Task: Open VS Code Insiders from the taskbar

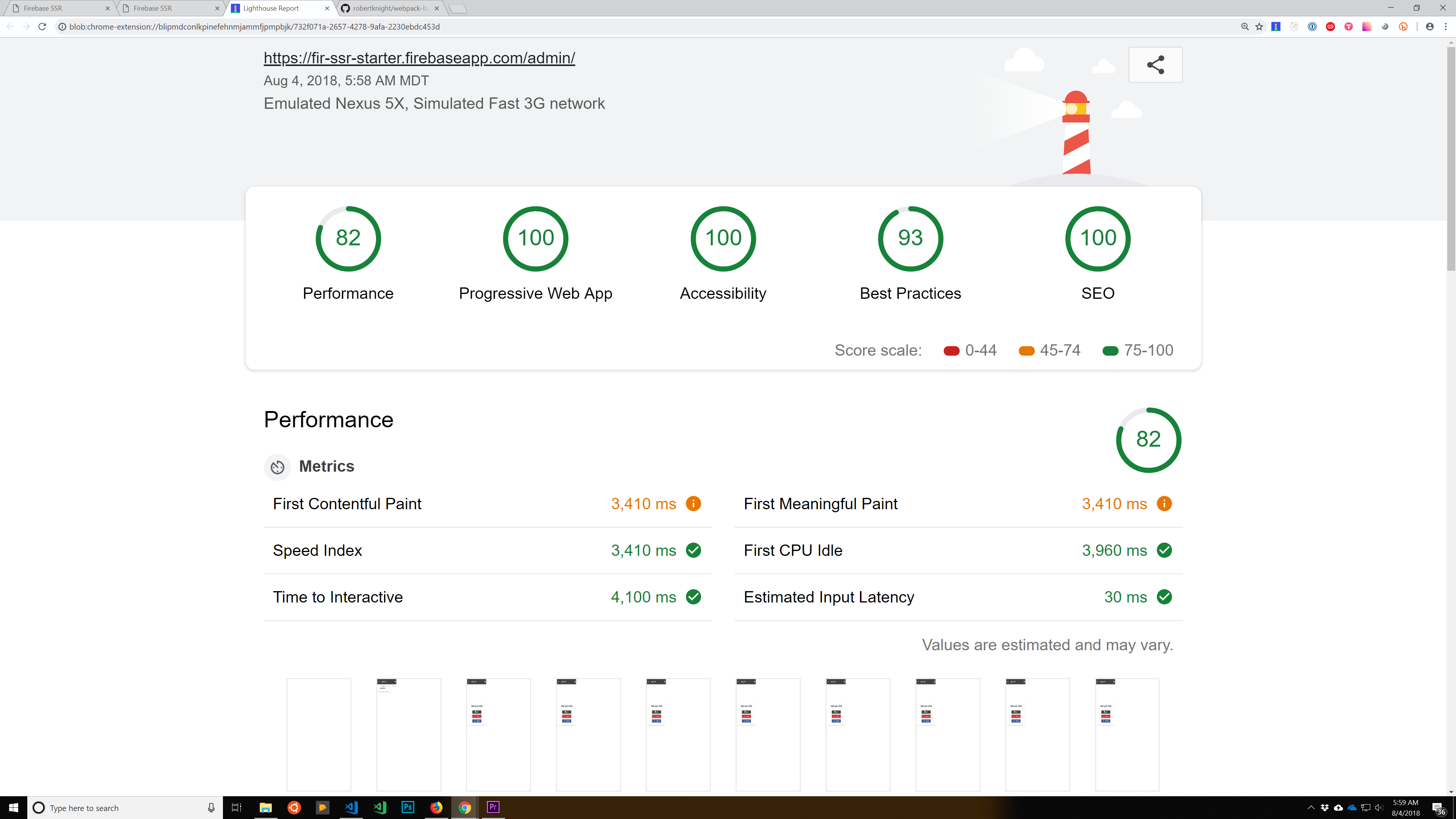Action: click(379, 807)
